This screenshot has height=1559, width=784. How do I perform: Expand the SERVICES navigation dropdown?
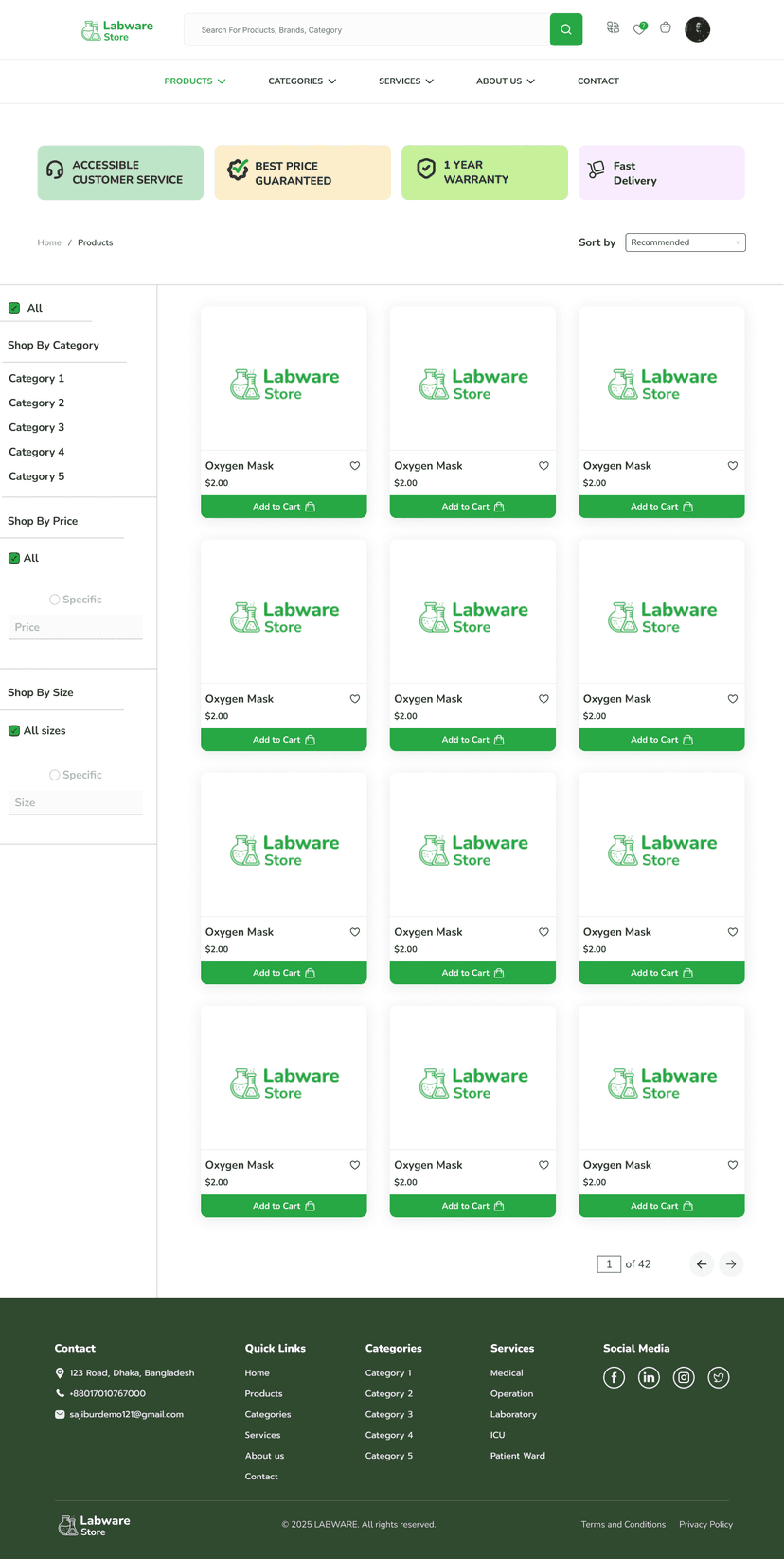pos(405,81)
